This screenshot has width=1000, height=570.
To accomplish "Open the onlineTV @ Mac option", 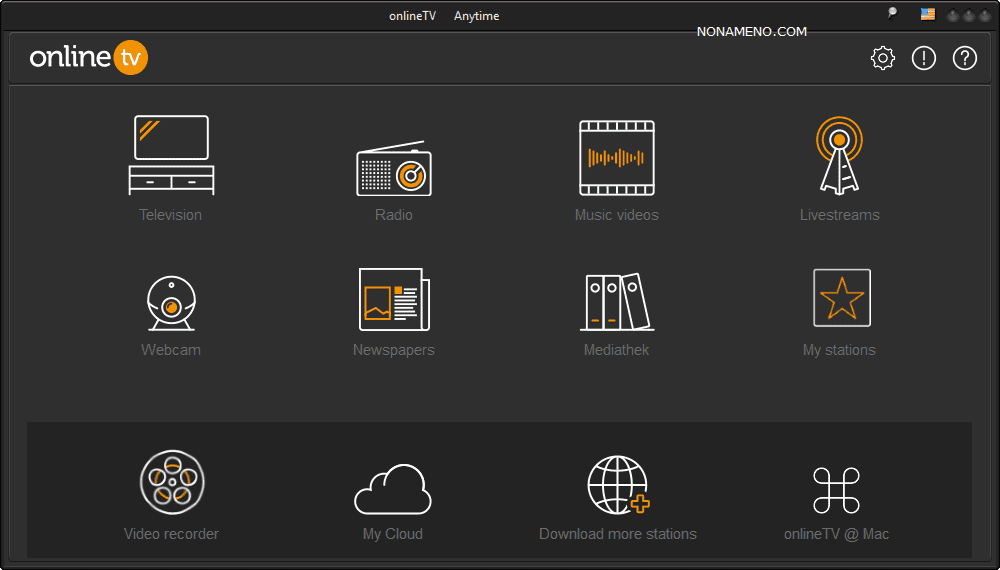I will point(836,490).
